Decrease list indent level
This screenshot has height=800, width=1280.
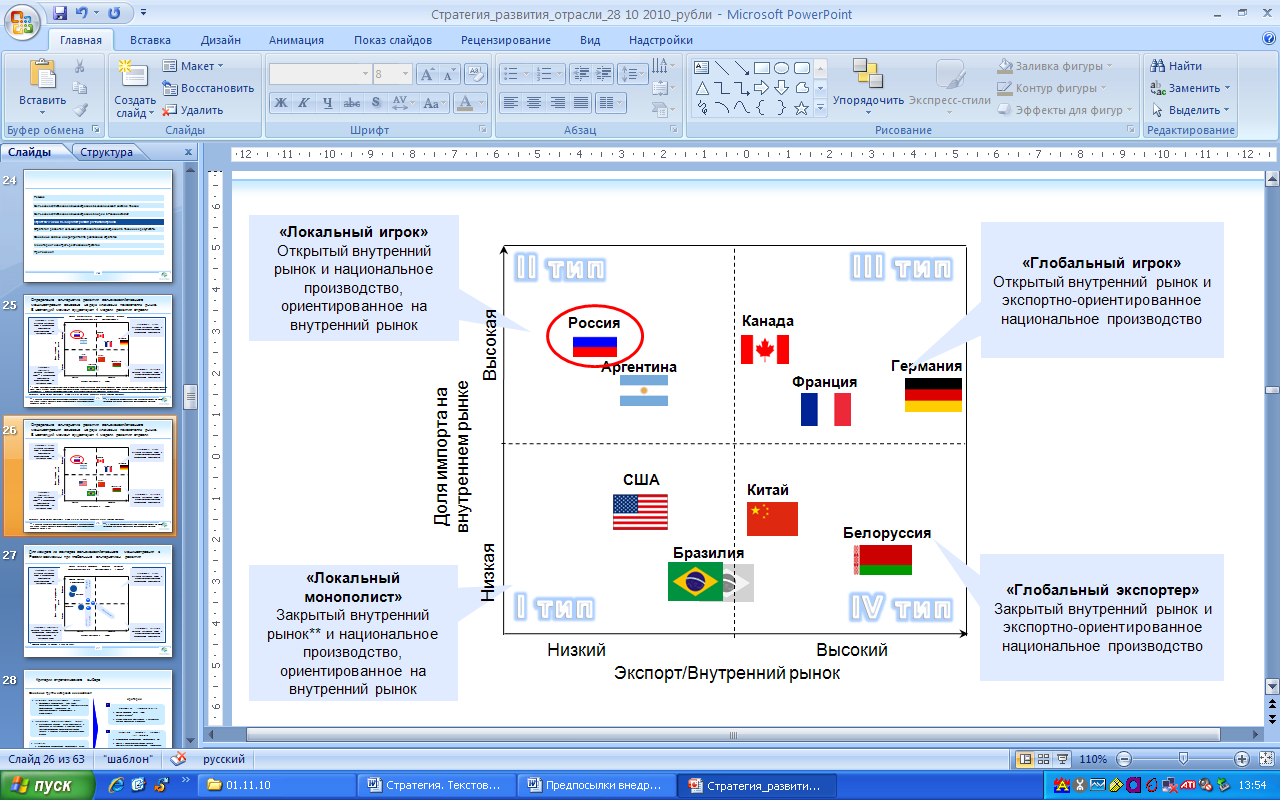[x=580, y=74]
